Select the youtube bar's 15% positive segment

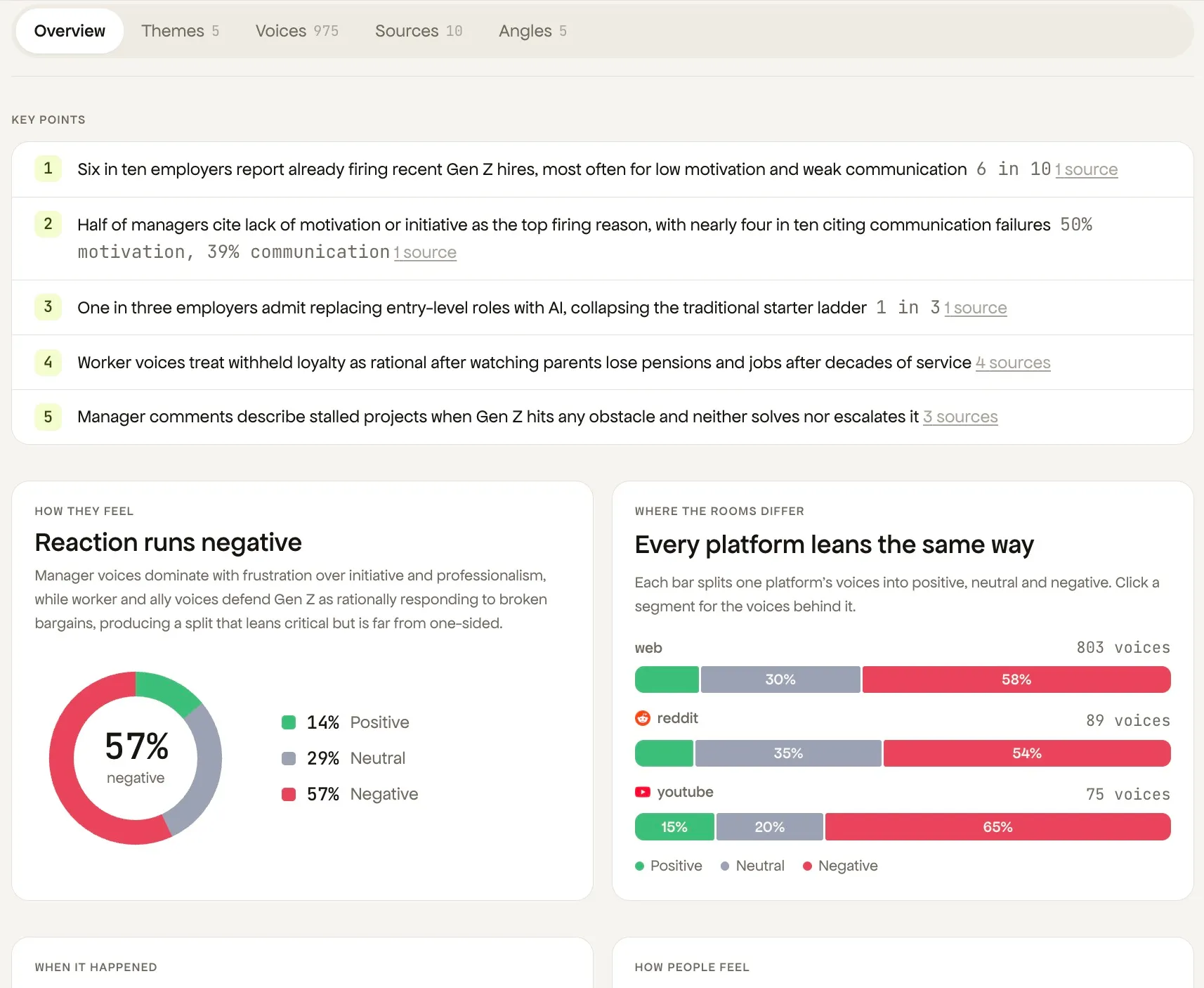click(674, 827)
